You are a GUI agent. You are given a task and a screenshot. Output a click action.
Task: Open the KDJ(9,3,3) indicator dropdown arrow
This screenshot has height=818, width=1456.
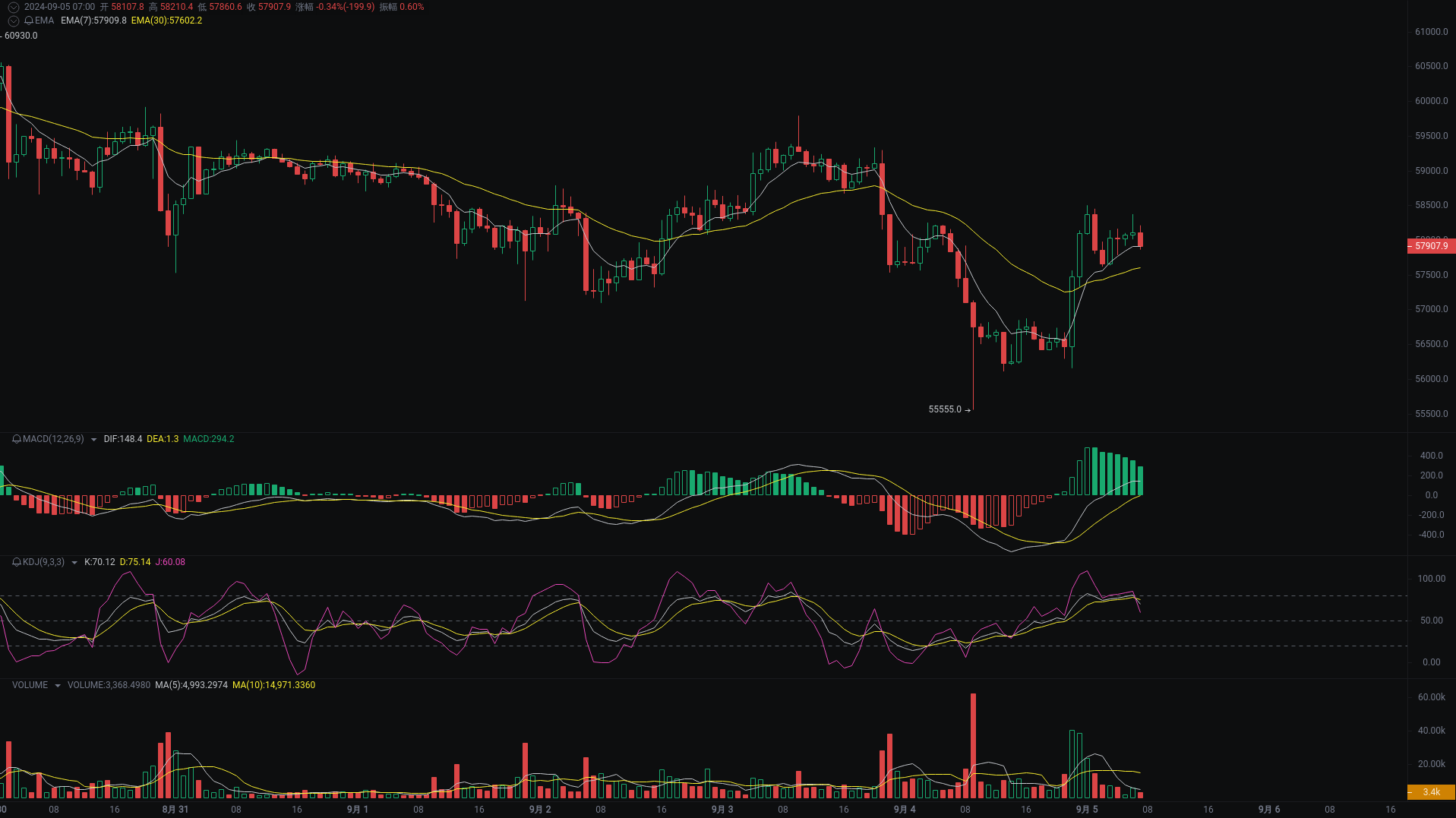(74, 563)
